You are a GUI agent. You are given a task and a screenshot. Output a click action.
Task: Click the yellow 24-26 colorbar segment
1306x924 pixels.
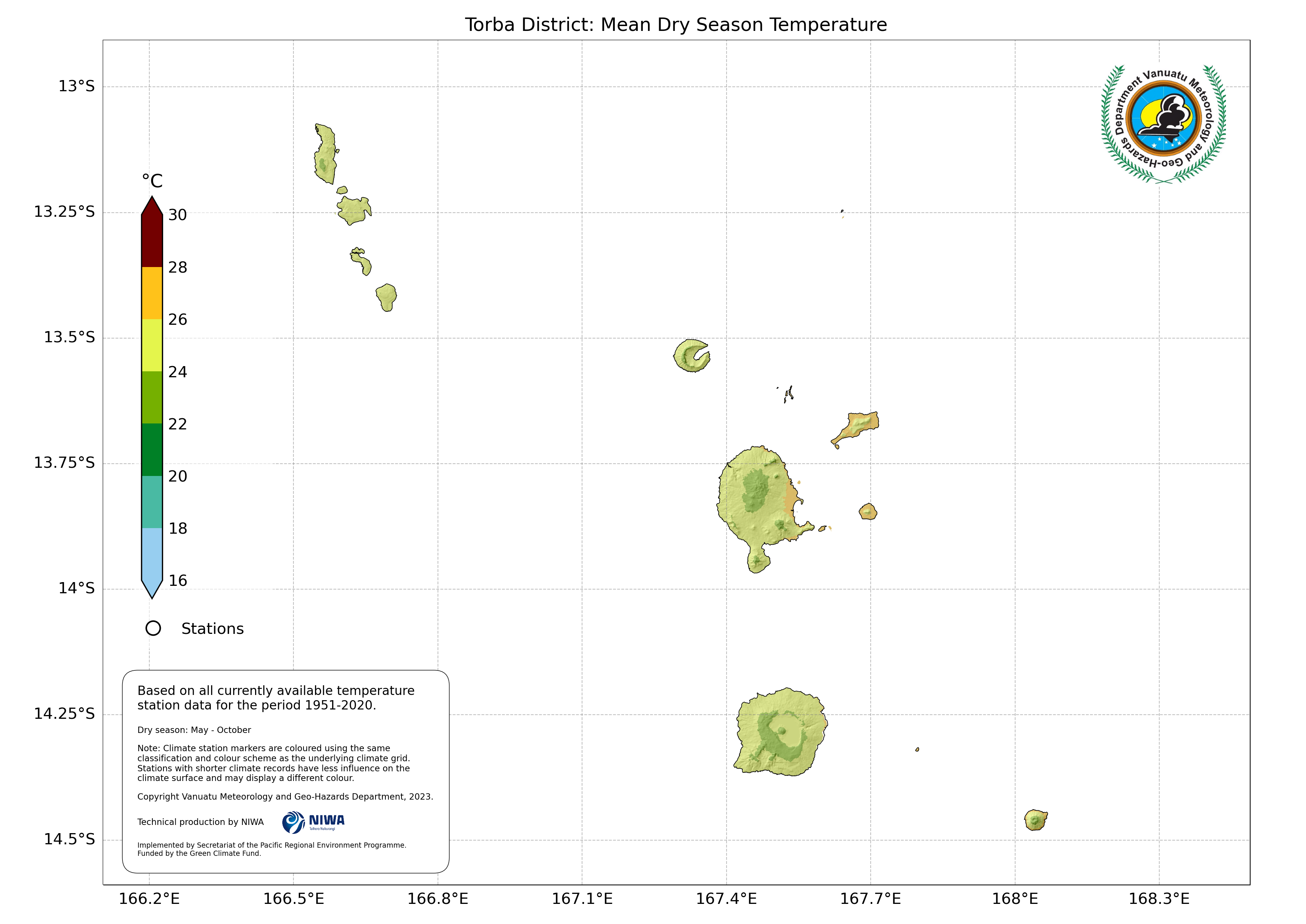152,345
